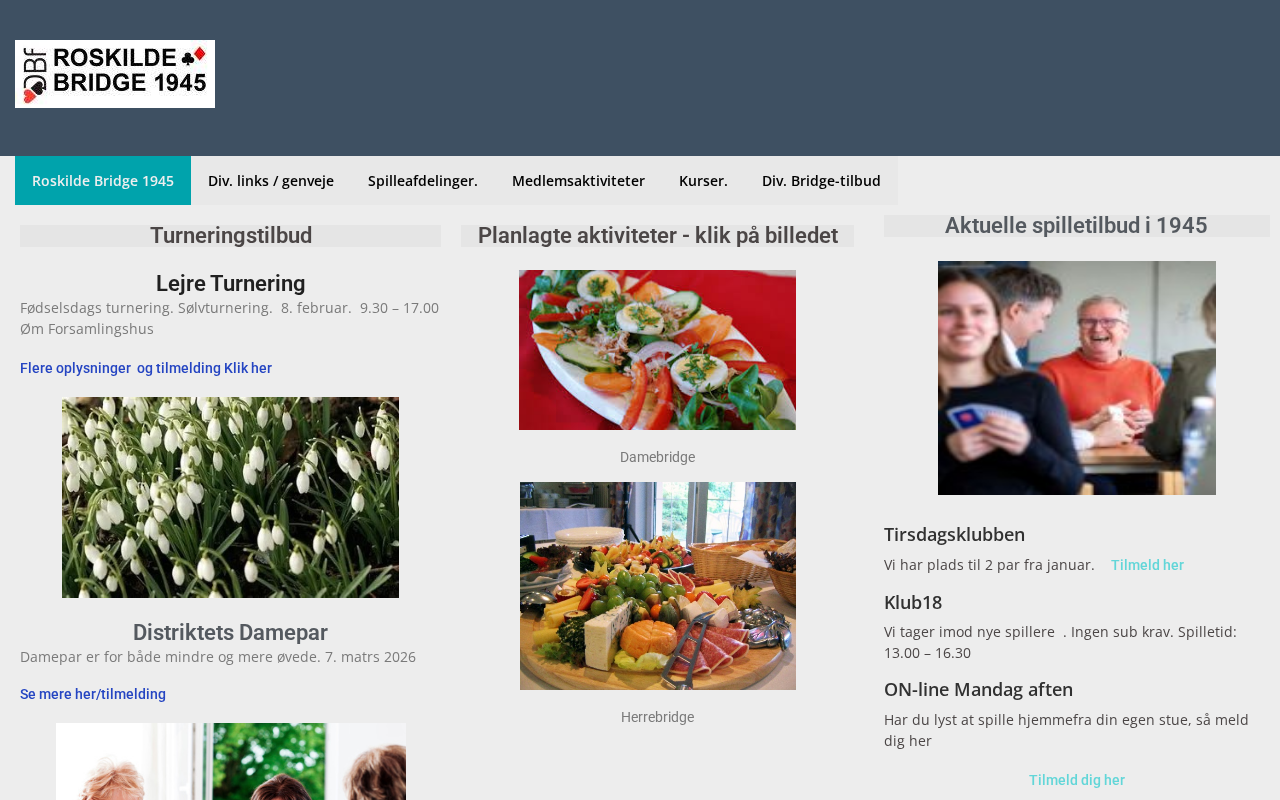Screen dimensions: 1280x800
Task: Open the Roskilde Bridge 1945 menu tab
Action: 103,181
